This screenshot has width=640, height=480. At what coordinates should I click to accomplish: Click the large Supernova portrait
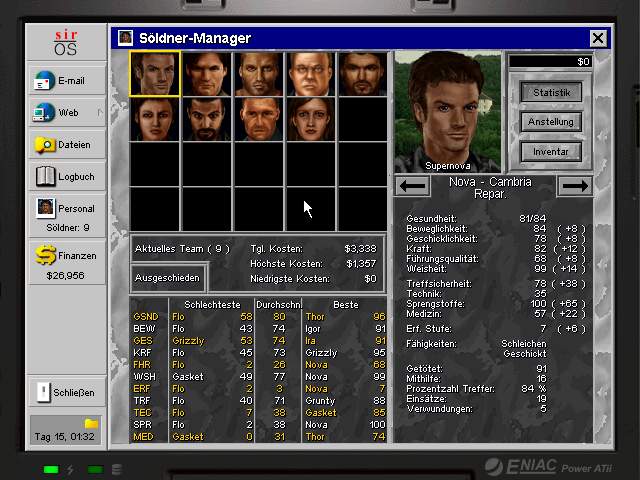[x=447, y=112]
